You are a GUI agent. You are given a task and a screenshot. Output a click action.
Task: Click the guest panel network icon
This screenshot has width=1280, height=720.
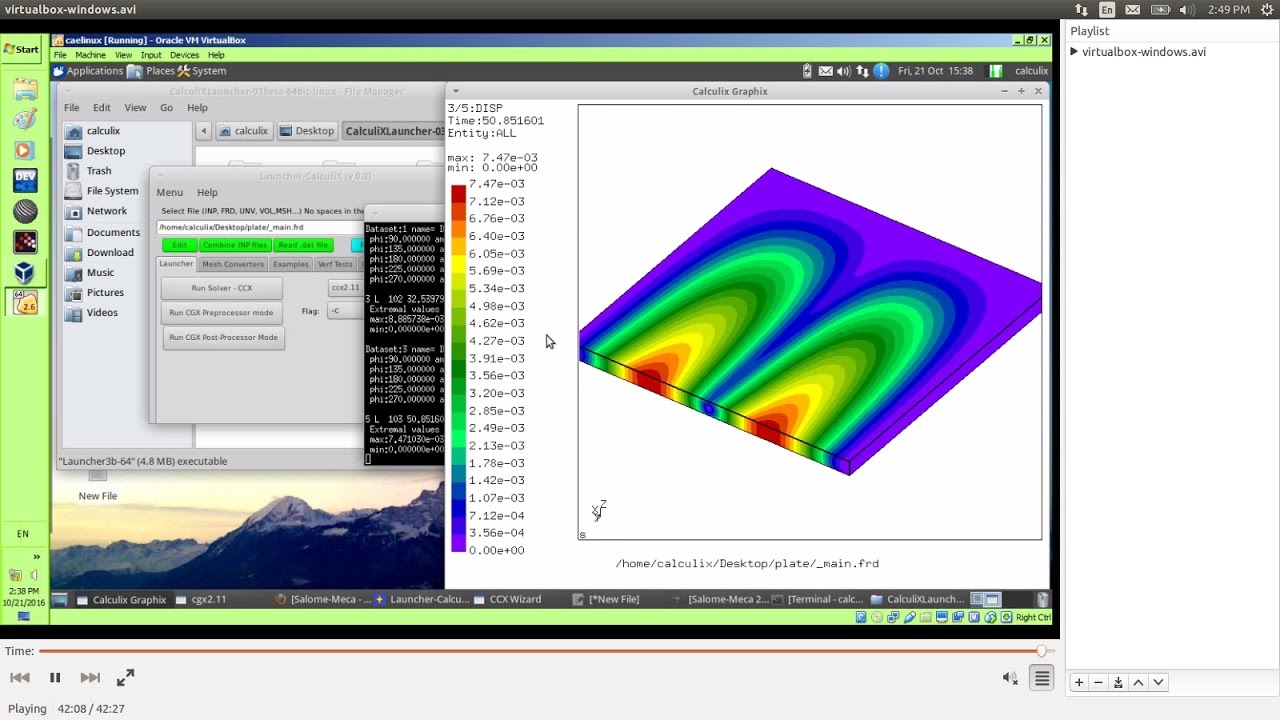tap(862, 71)
